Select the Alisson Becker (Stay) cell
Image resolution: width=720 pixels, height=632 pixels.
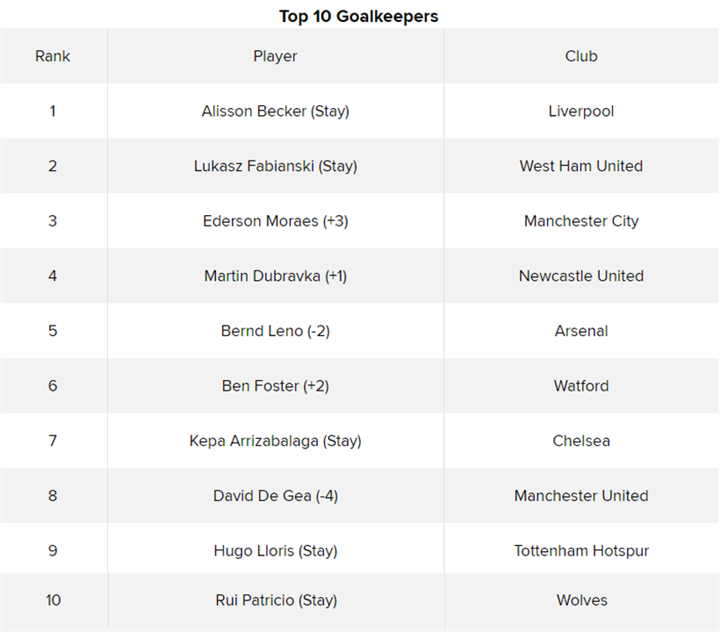pyautogui.click(x=275, y=111)
